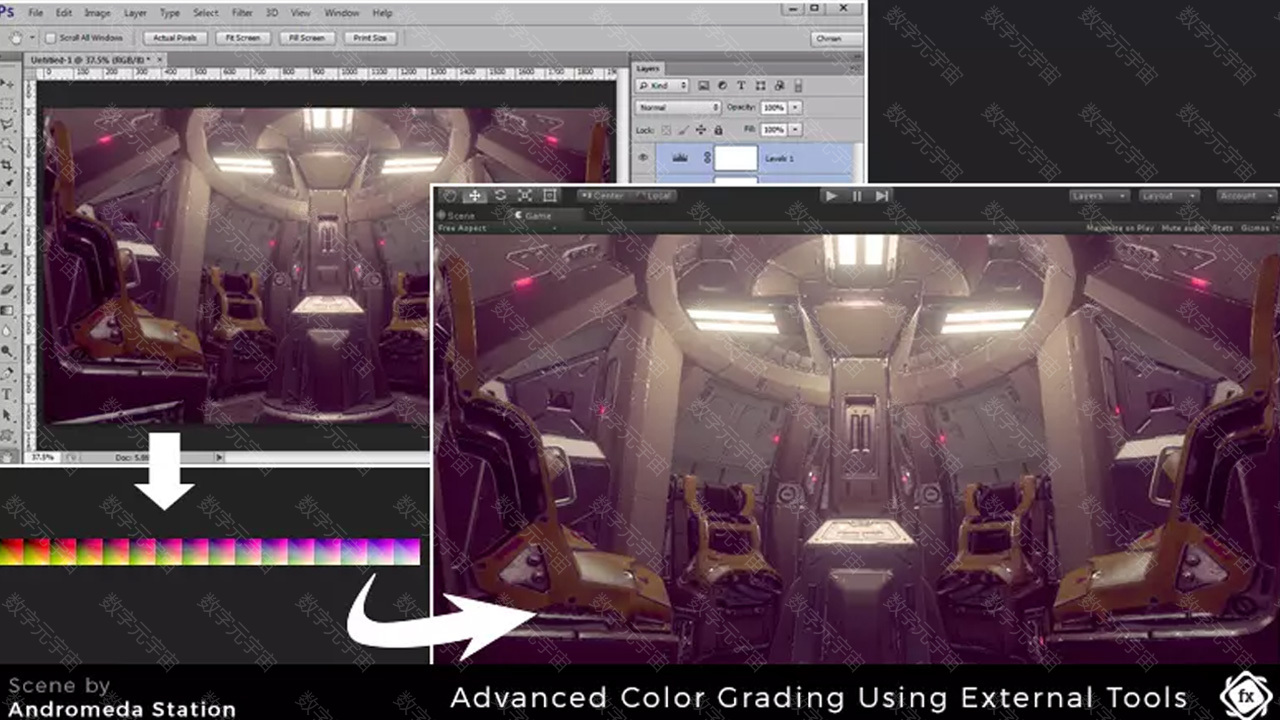
Task: Click the Print Size button
Action: click(370, 38)
